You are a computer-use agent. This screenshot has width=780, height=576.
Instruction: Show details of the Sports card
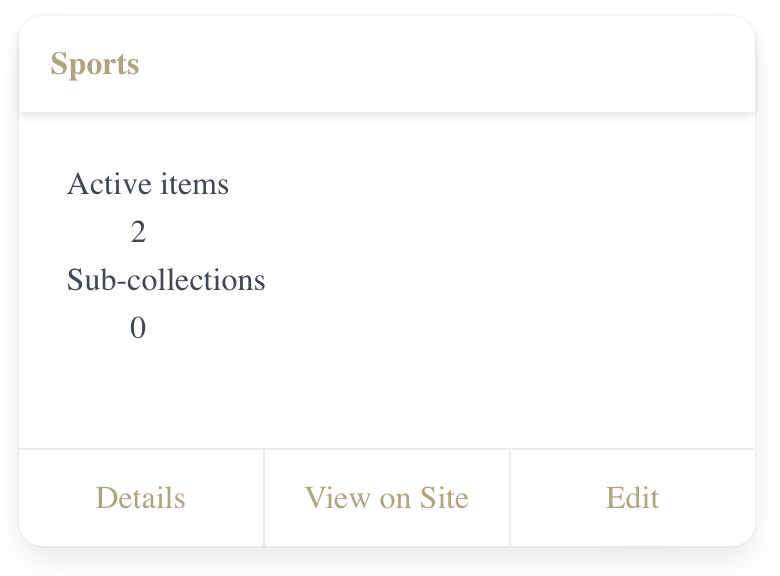(x=140, y=498)
